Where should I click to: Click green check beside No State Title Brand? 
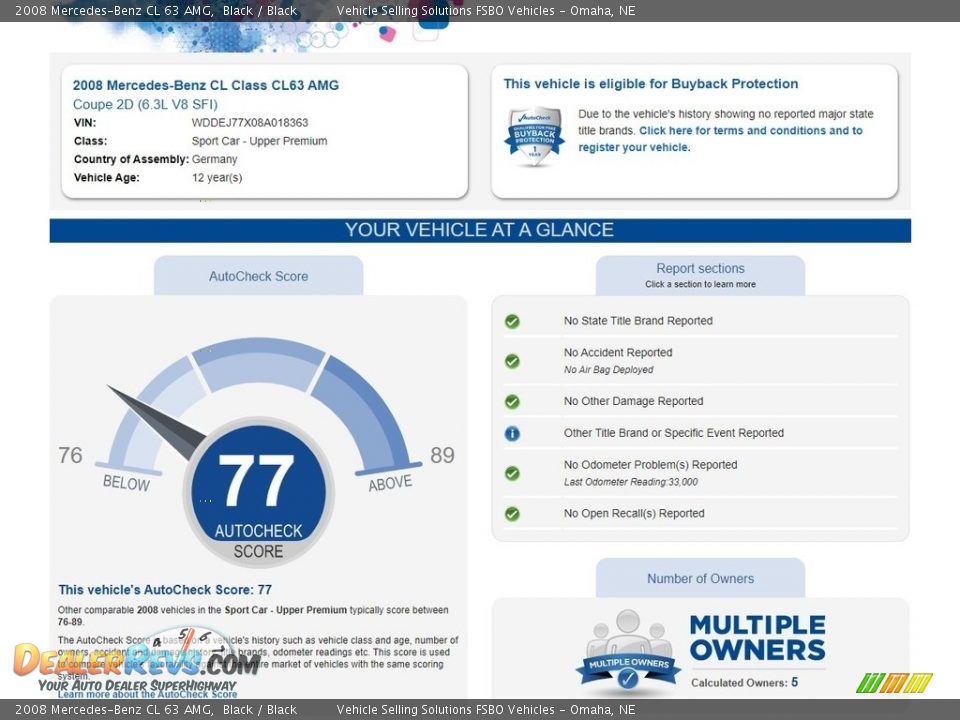coord(512,321)
